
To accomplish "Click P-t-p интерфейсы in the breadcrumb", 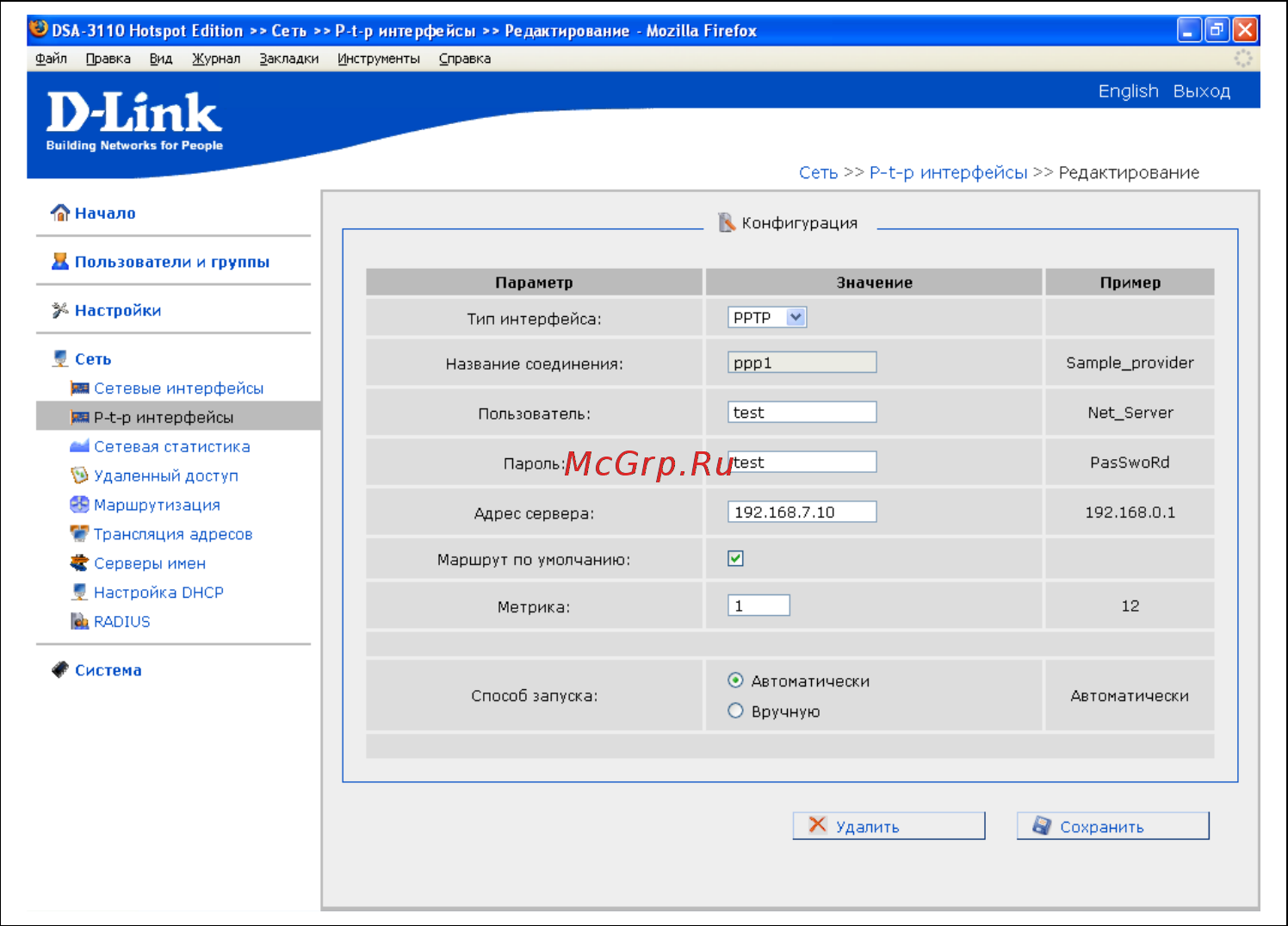I will pyautogui.click(x=949, y=172).
